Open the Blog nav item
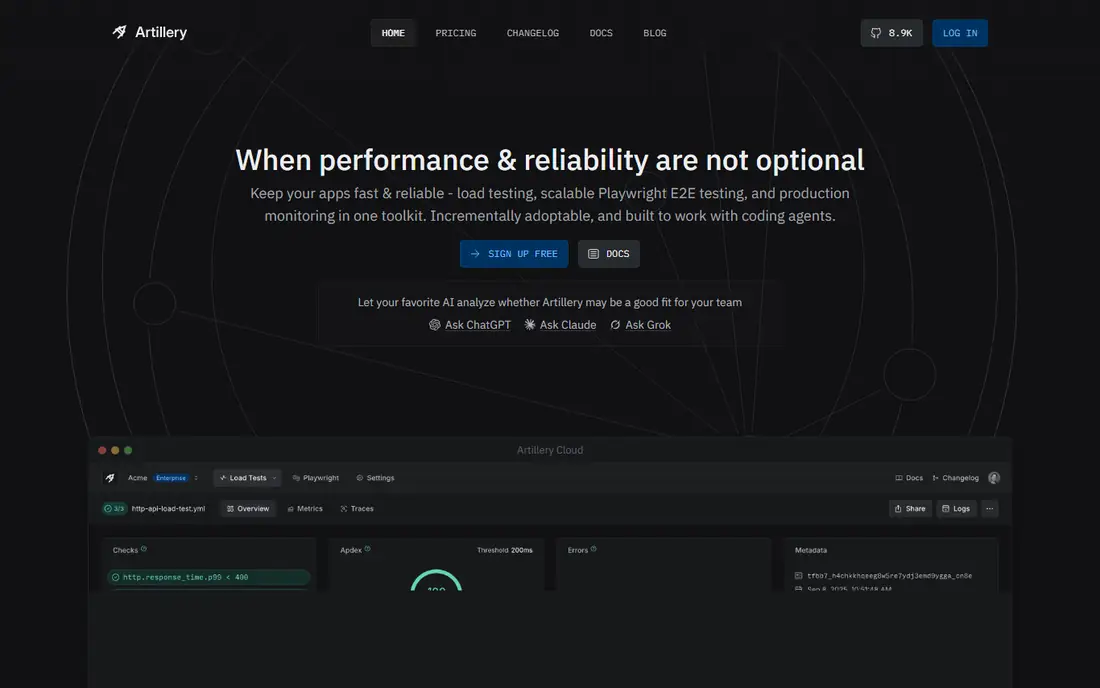 point(655,33)
